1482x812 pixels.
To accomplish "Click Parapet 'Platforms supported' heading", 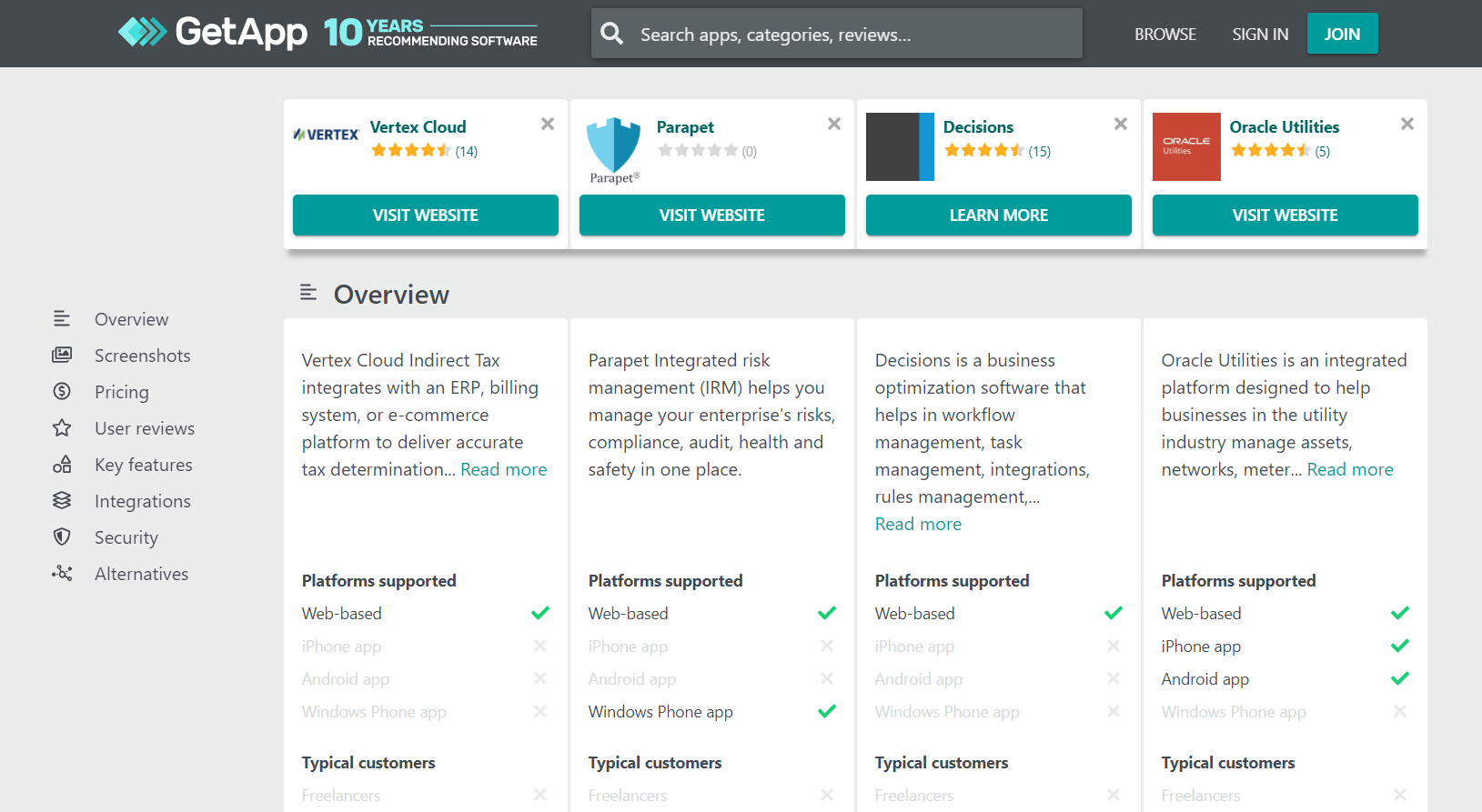I will [x=666, y=581].
